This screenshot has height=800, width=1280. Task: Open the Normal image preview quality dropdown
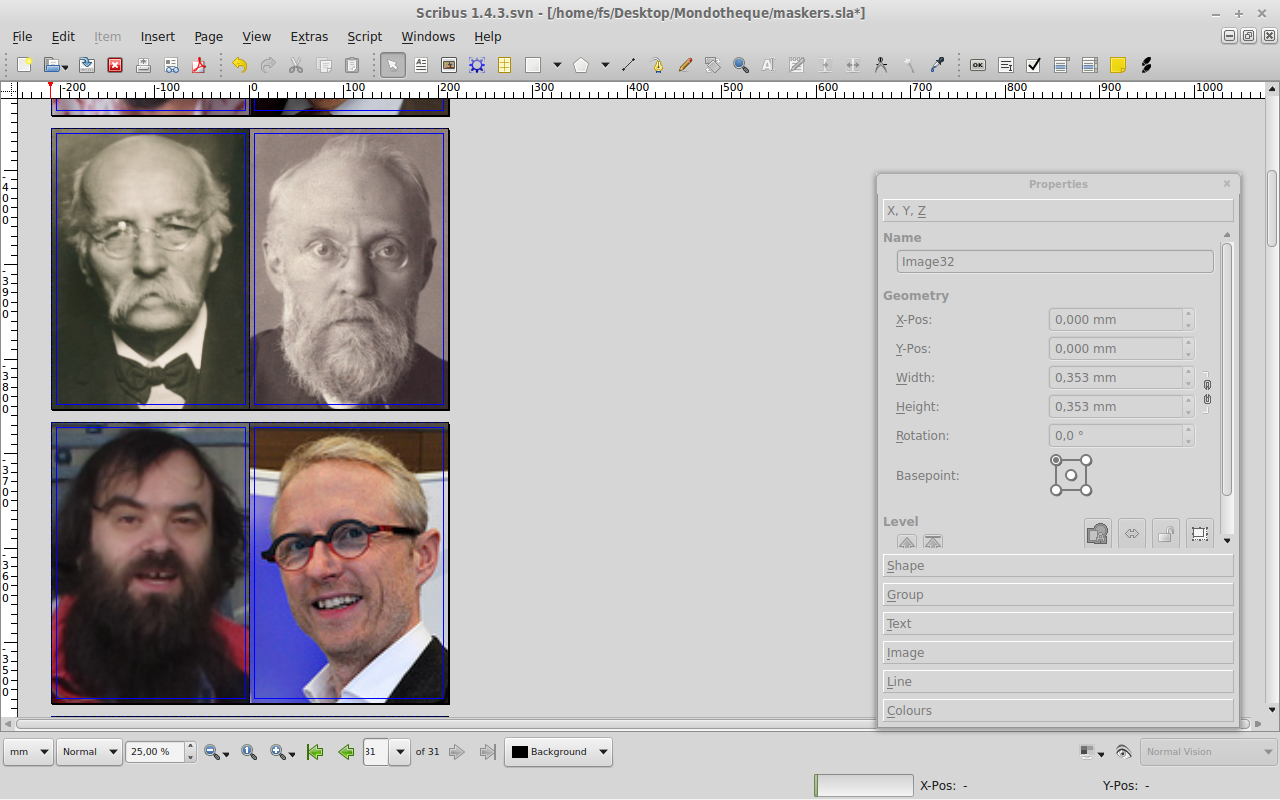click(89, 752)
